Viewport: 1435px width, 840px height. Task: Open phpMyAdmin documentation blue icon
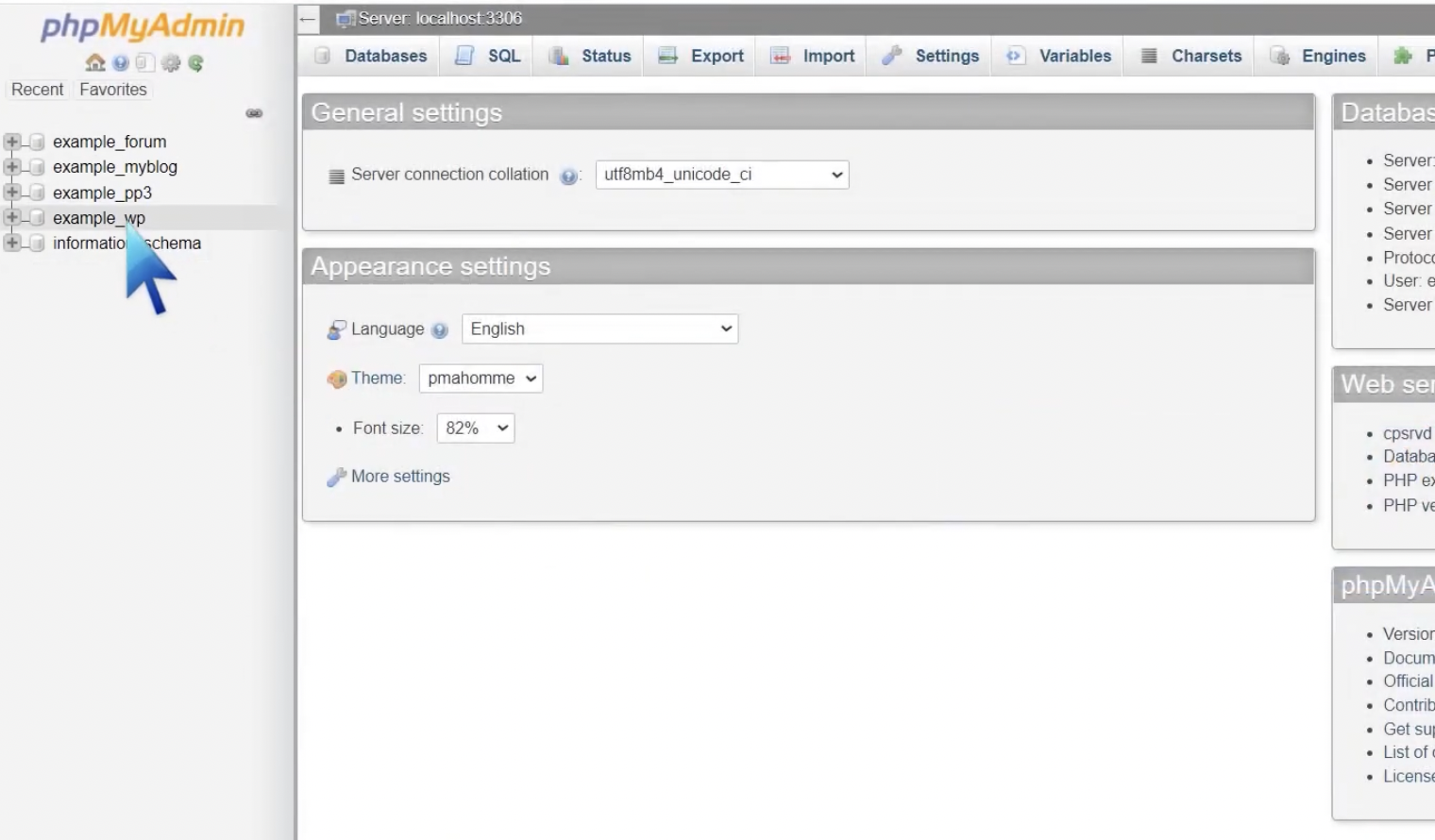(x=120, y=63)
